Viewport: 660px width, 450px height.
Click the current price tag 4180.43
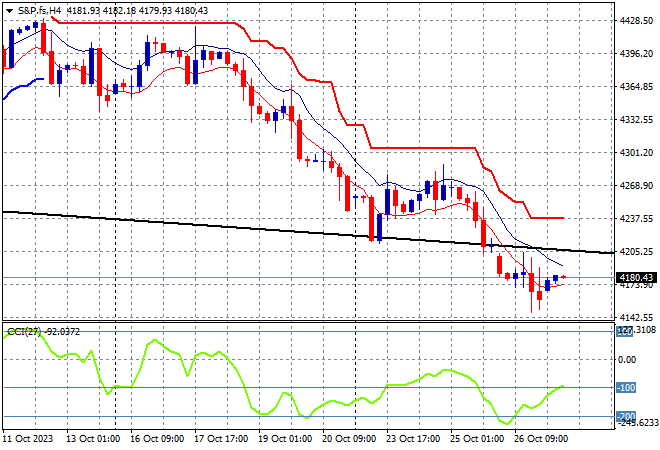(x=636, y=277)
